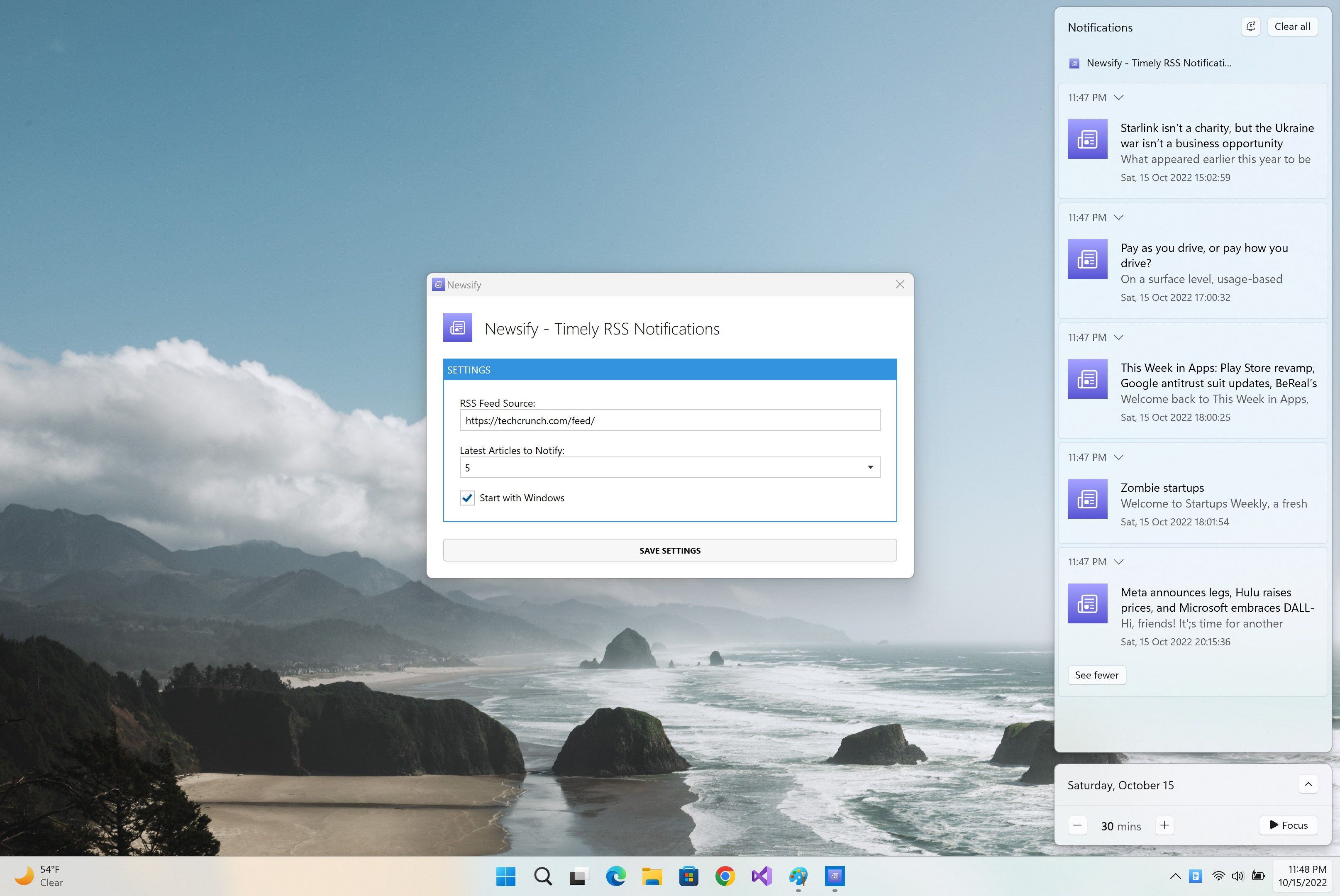Click the SETTINGS section header
This screenshot has height=896, width=1340.
coord(670,370)
